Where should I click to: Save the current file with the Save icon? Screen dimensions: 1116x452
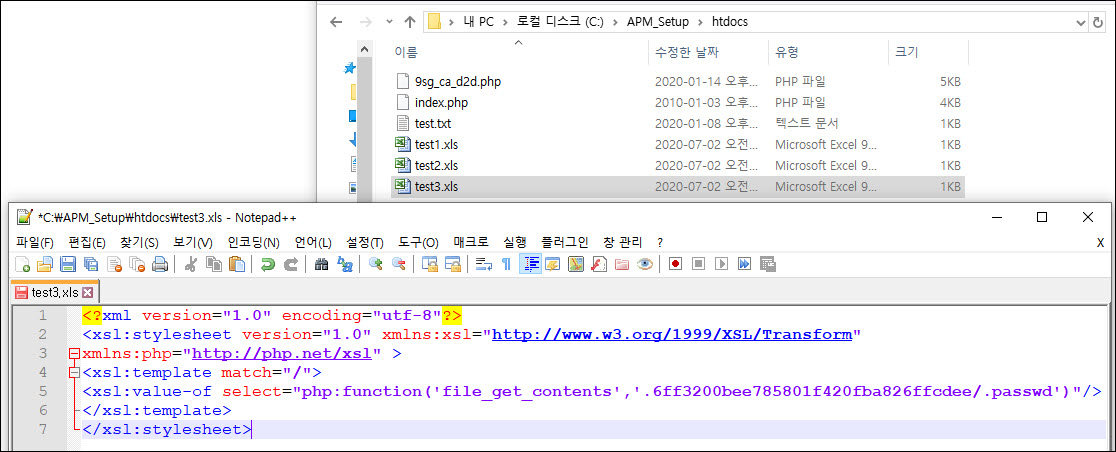coord(68,265)
